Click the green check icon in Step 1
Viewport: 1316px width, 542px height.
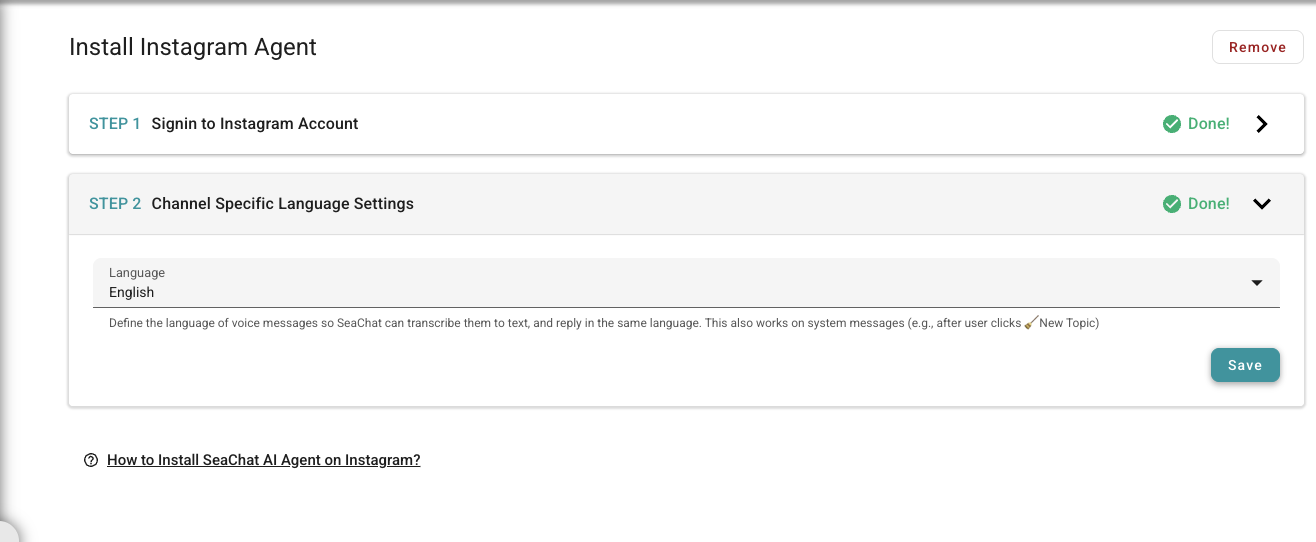(x=1172, y=124)
